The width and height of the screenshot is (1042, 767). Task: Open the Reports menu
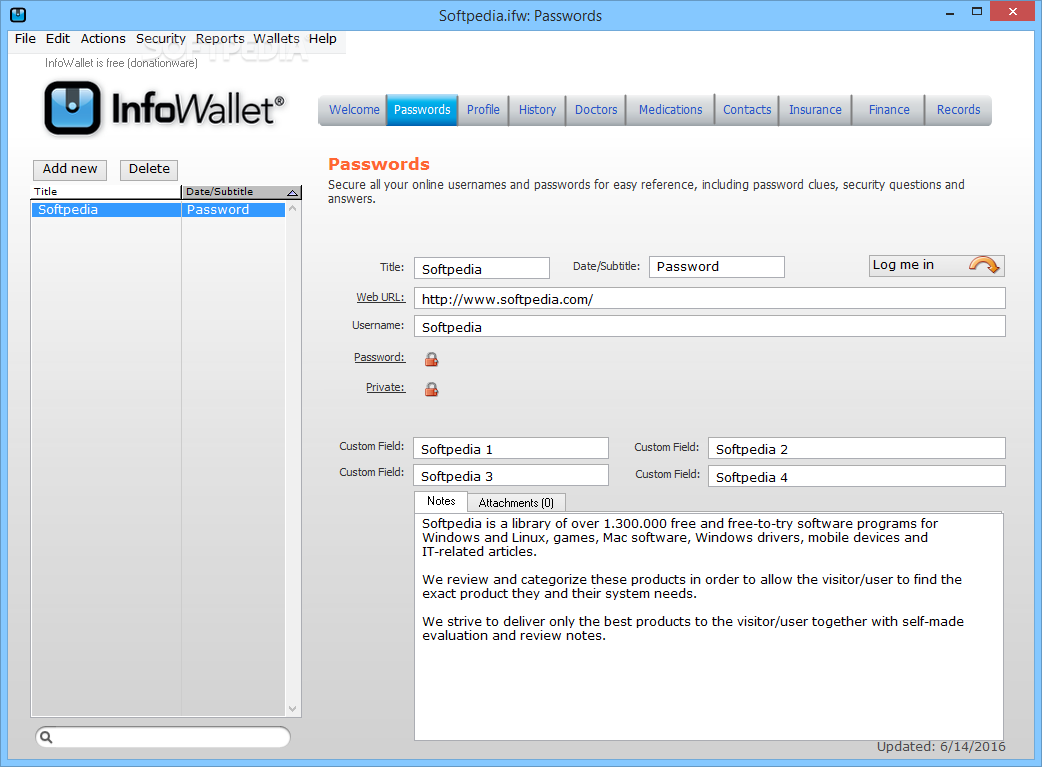(x=220, y=39)
